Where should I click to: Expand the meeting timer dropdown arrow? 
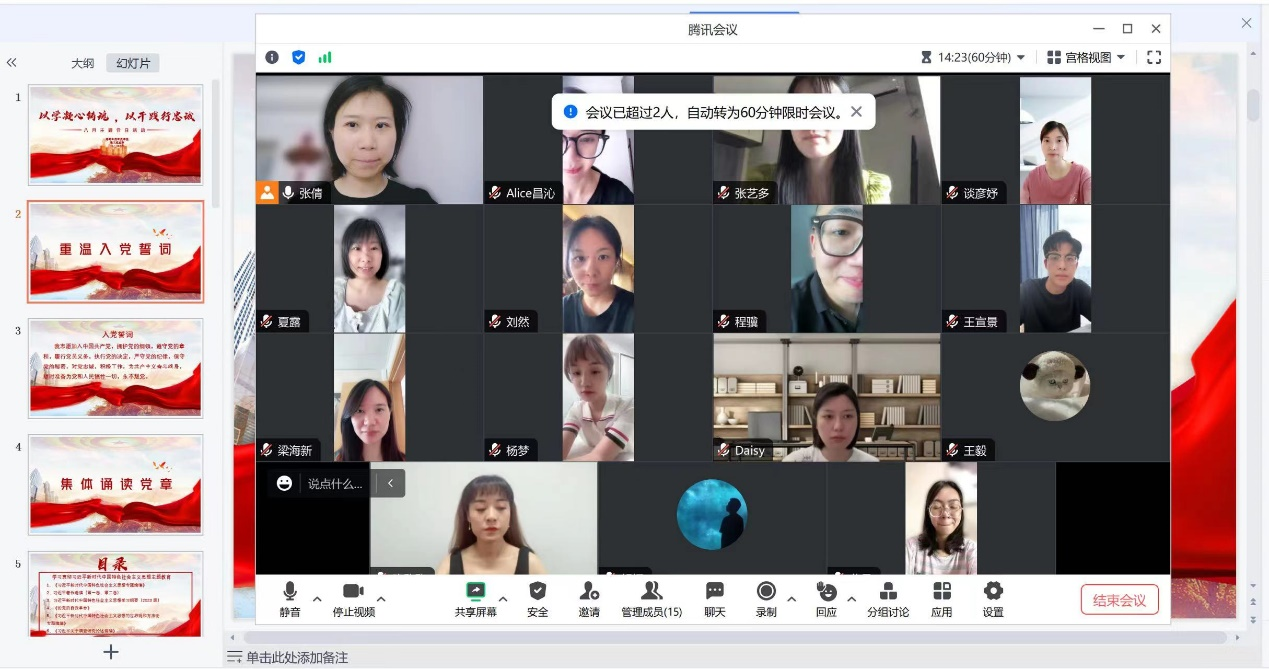coord(1021,58)
